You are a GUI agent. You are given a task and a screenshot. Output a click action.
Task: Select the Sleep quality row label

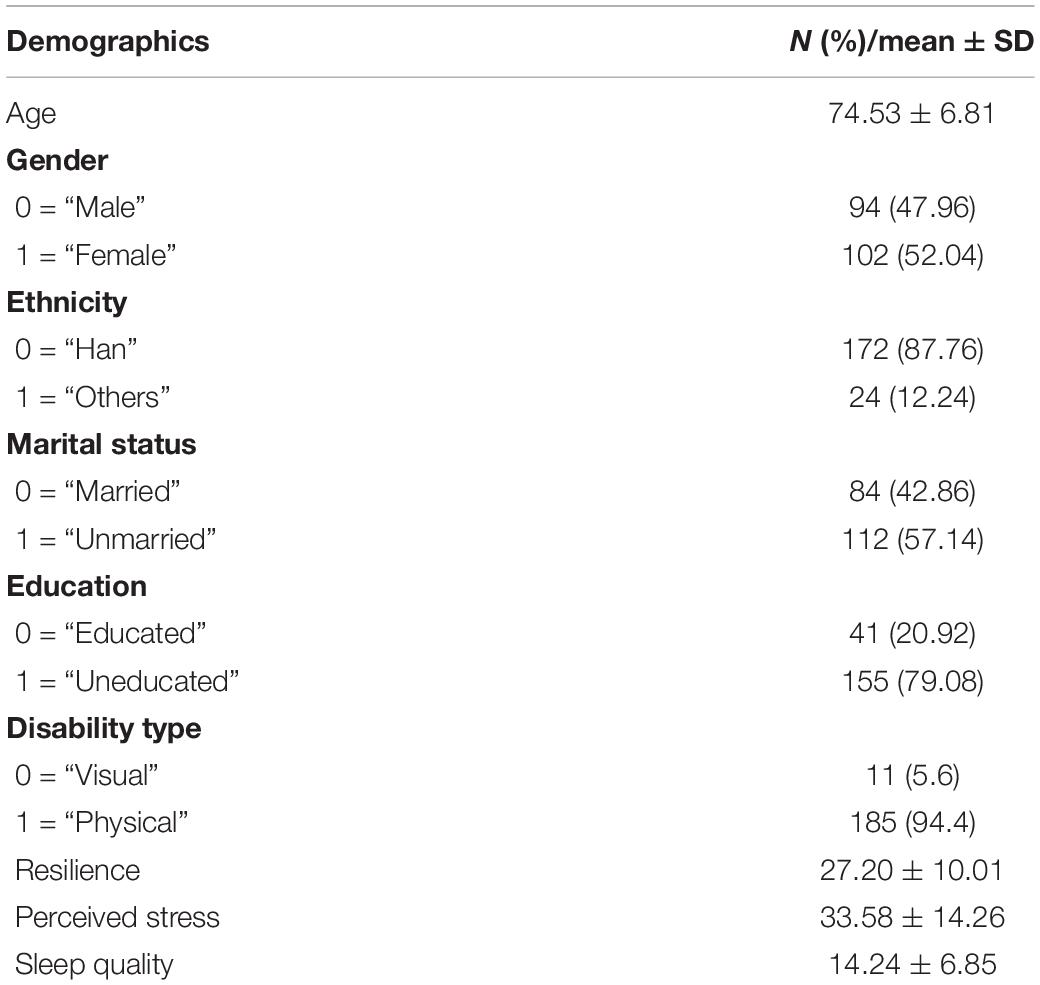coord(94,966)
